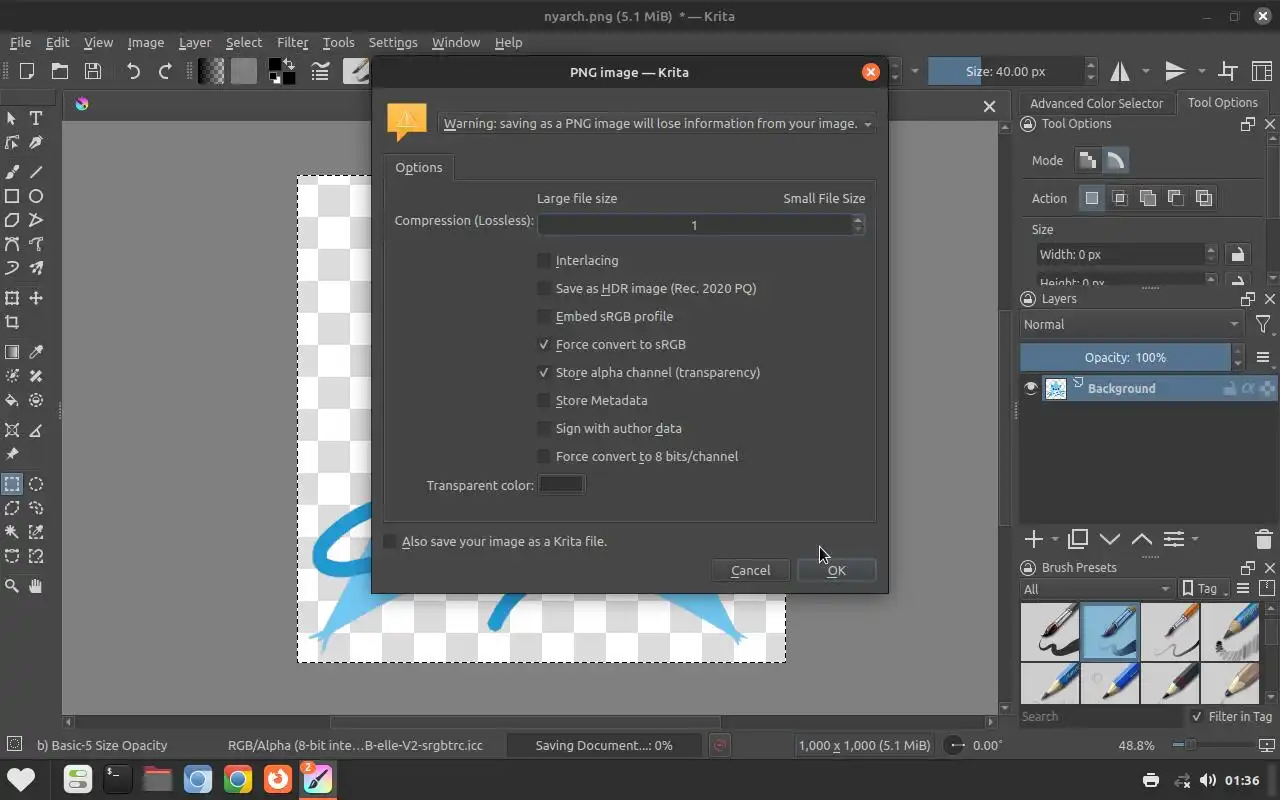This screenshot has height=800, width=1280.
Task: Select the Zoom tool
Action: pos(12,586)
